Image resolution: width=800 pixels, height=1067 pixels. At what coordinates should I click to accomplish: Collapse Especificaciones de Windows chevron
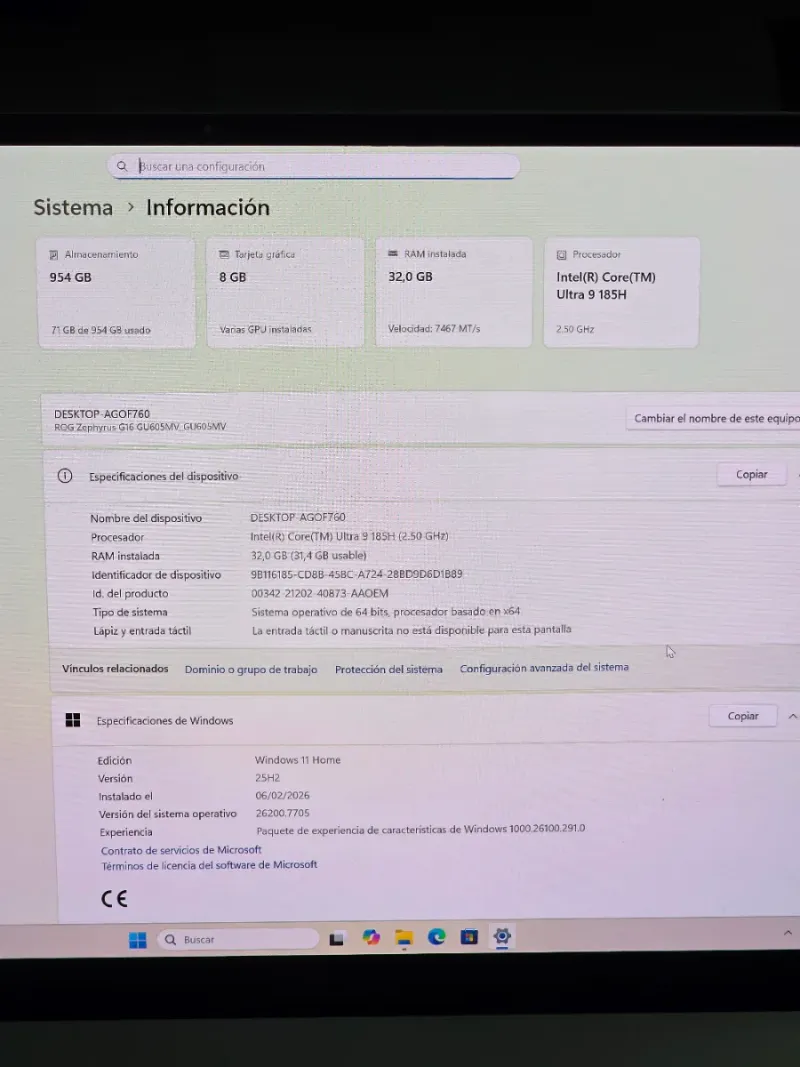pyautogui.click(x=793, y=716)
